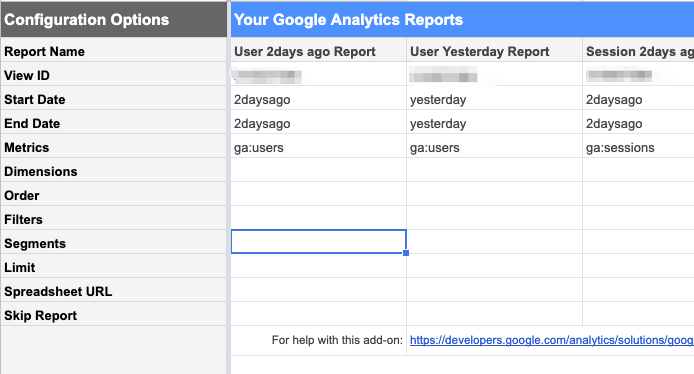Select the 'Configuration Options' header cell
The height and width of the screenshot is (374, 694).
pyautogui.click(x=114, y=19)
